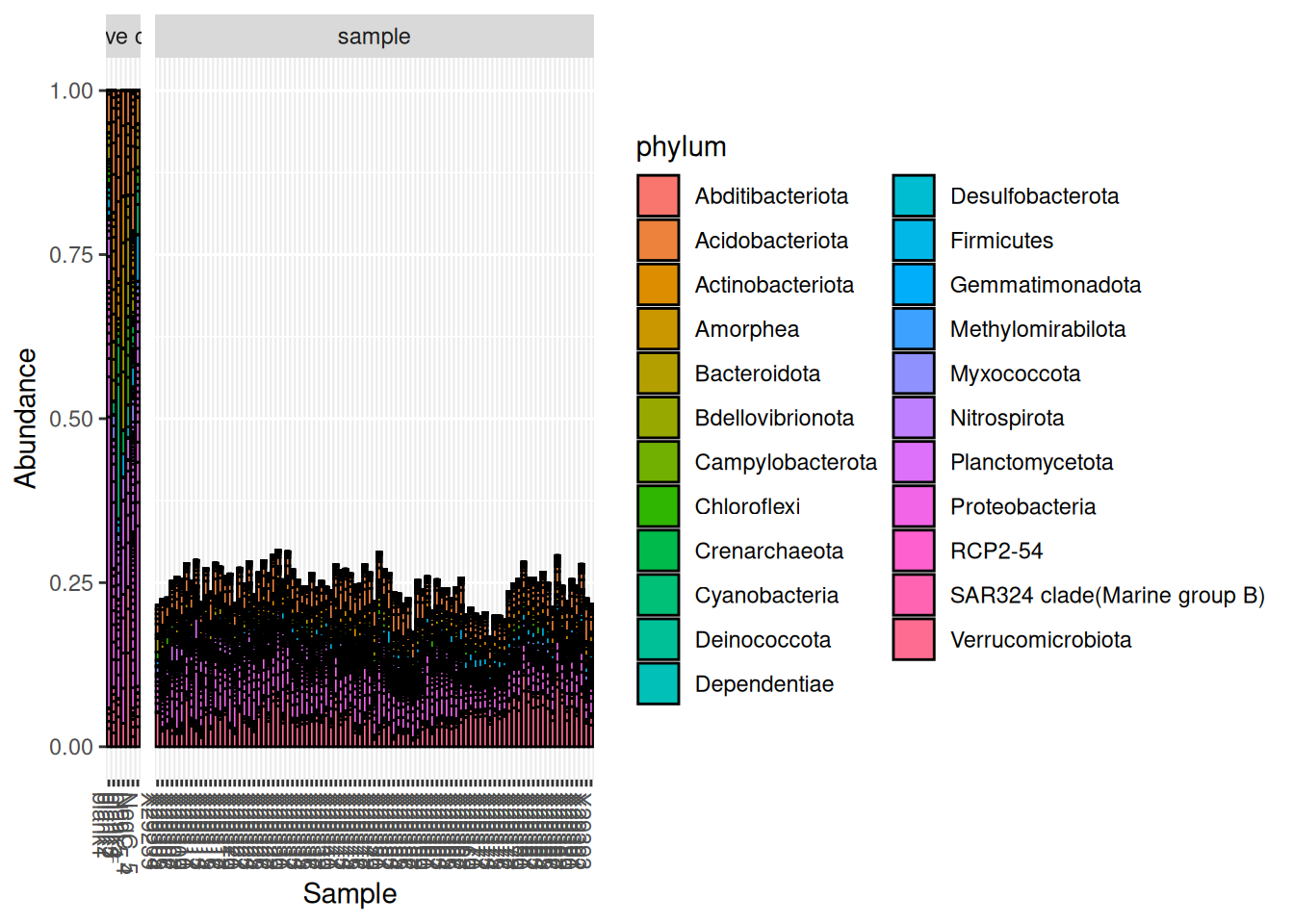The width and height of the screenshot is (1294, 924).
Task: Click the Firmicutes blue legend swatch
Action: click(x=913, y=241)
